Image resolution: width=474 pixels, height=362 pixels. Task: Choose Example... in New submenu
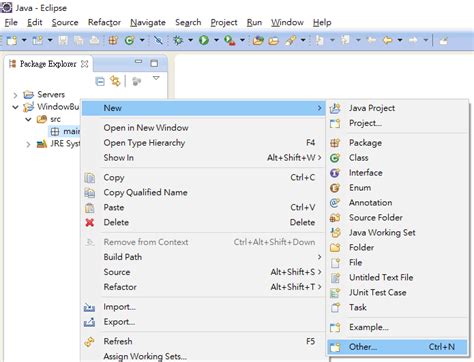point(397,327)
